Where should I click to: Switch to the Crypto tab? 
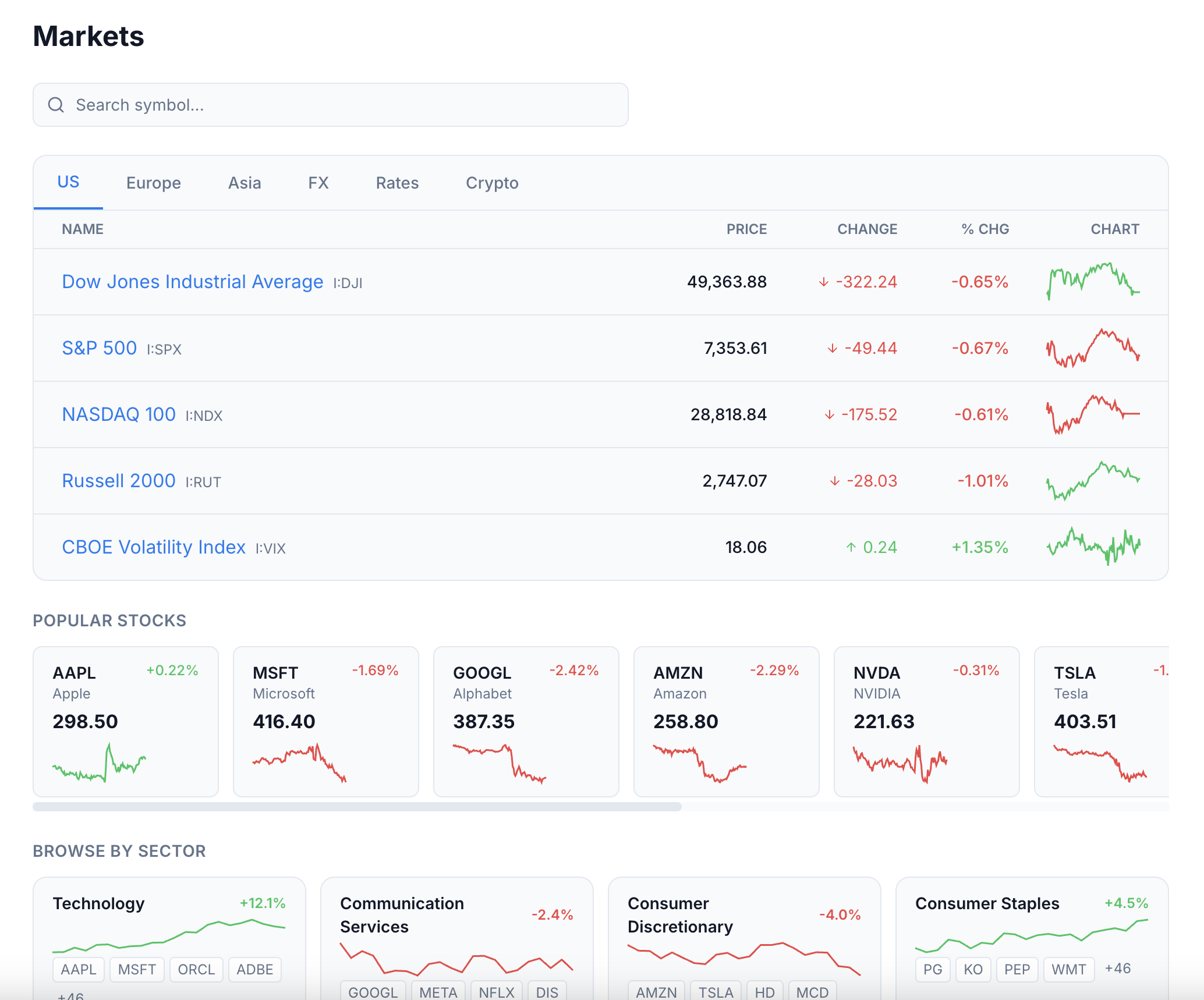coord(492,183)
